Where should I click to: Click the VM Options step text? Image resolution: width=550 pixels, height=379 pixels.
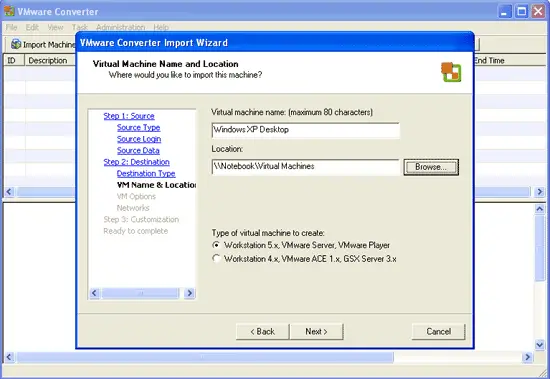136,197
